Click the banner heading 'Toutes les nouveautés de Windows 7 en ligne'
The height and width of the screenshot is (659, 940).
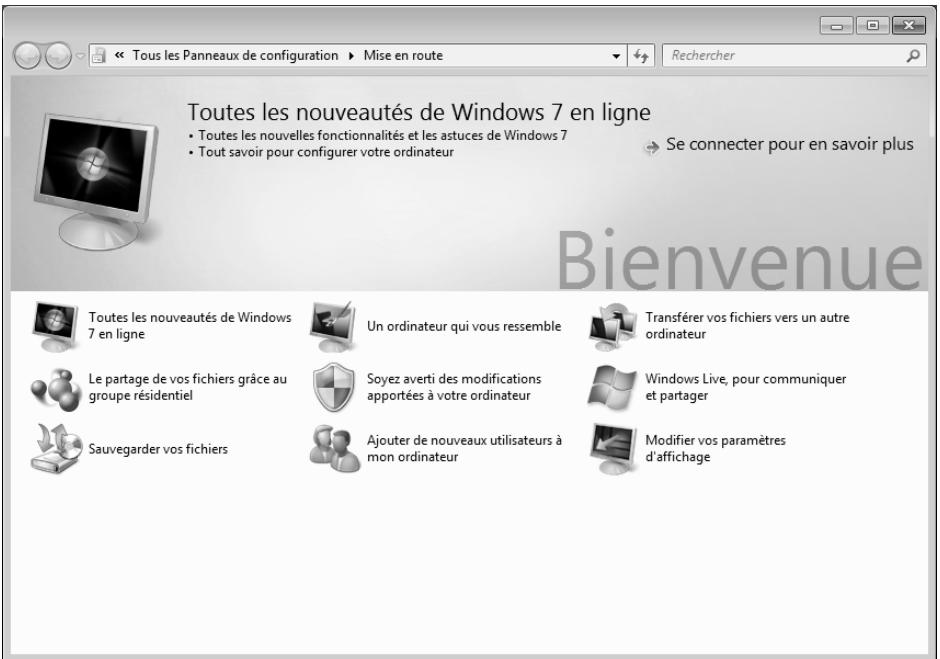coord(419,112)
